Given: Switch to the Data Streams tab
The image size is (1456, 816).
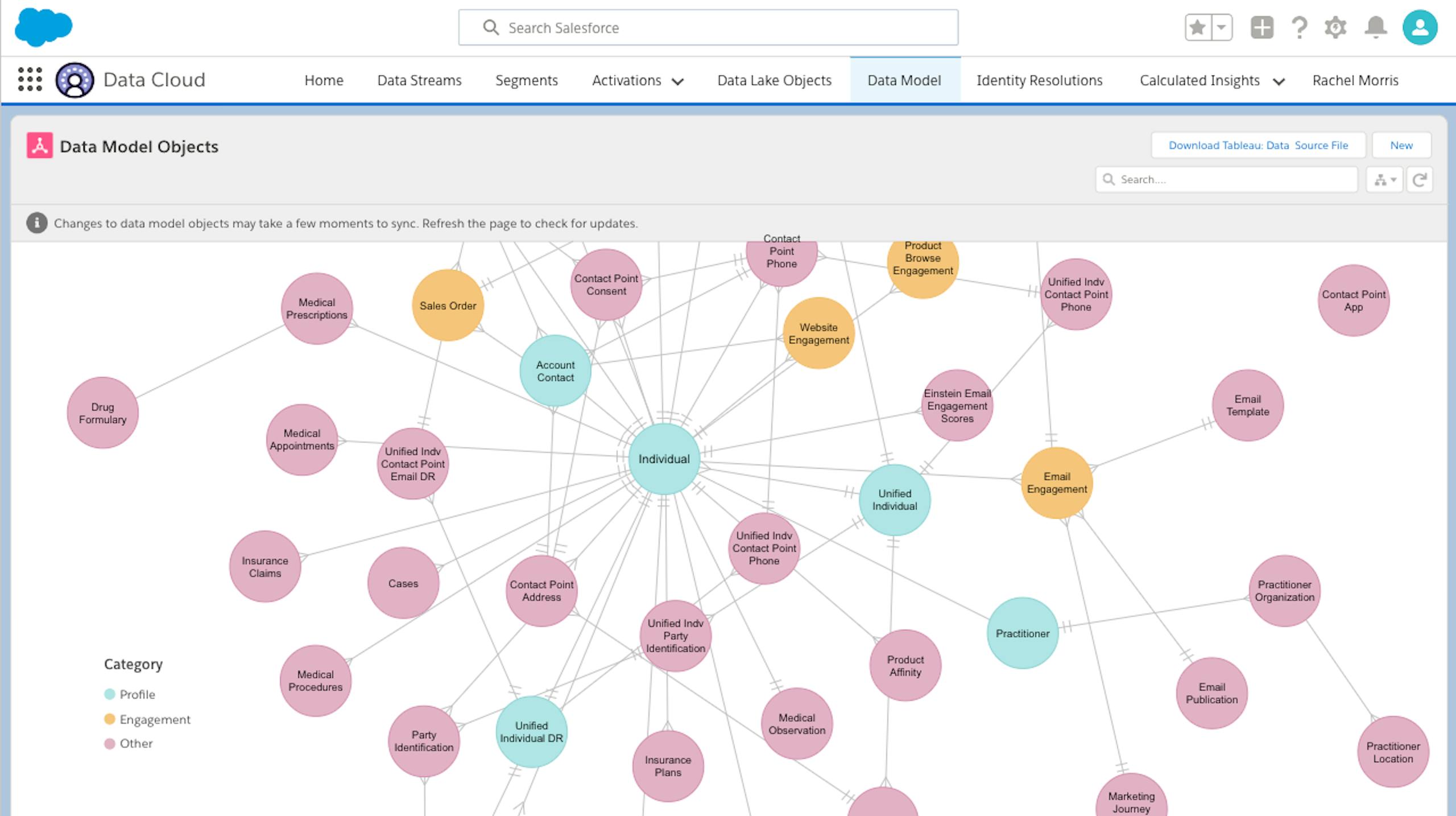Looking at the screenshot, I should tap(419, 80).
